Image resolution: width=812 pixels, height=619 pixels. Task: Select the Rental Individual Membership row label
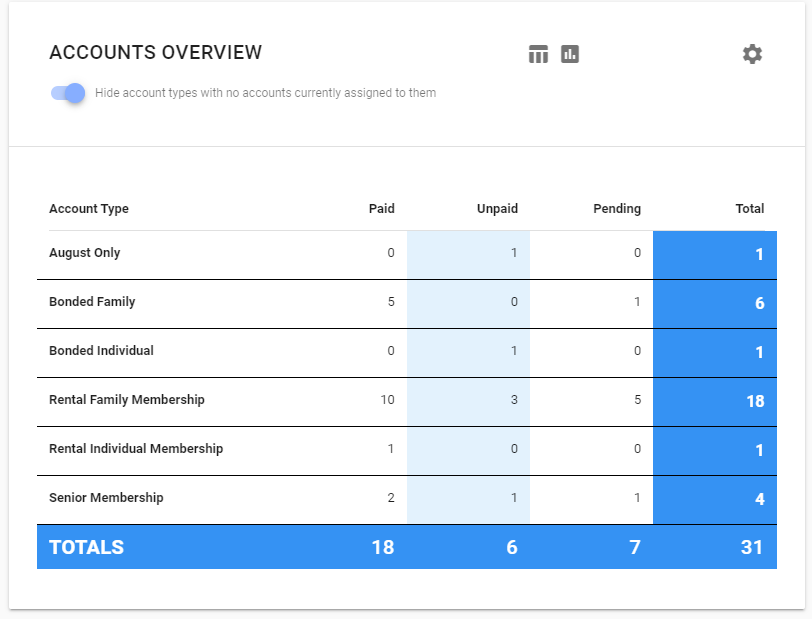coord(136,449)
